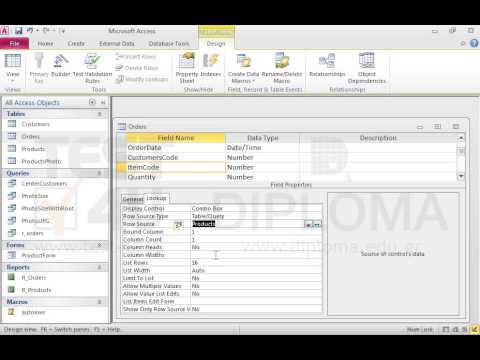Switch to the Home ribbon tab

click(x=45, y=44)
